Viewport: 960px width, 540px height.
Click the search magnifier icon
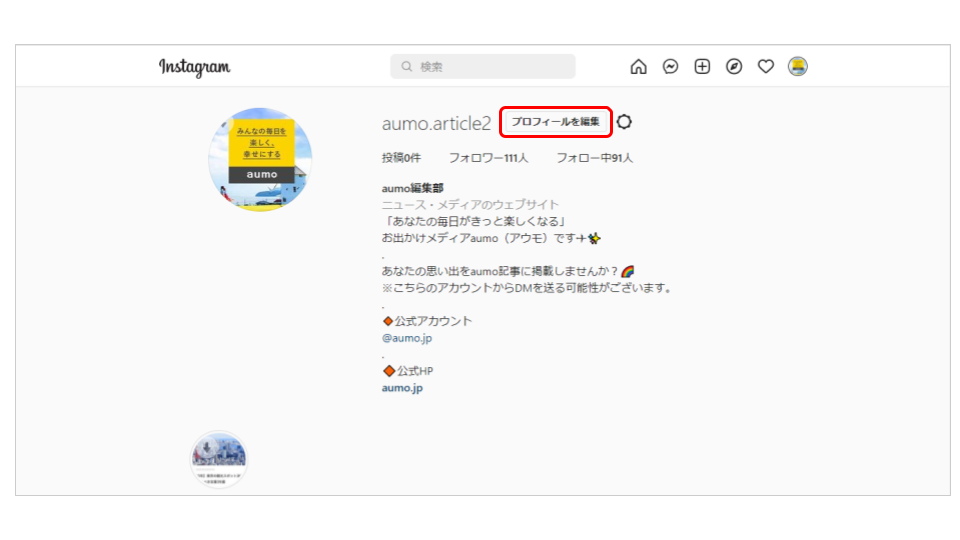[407, 66]
